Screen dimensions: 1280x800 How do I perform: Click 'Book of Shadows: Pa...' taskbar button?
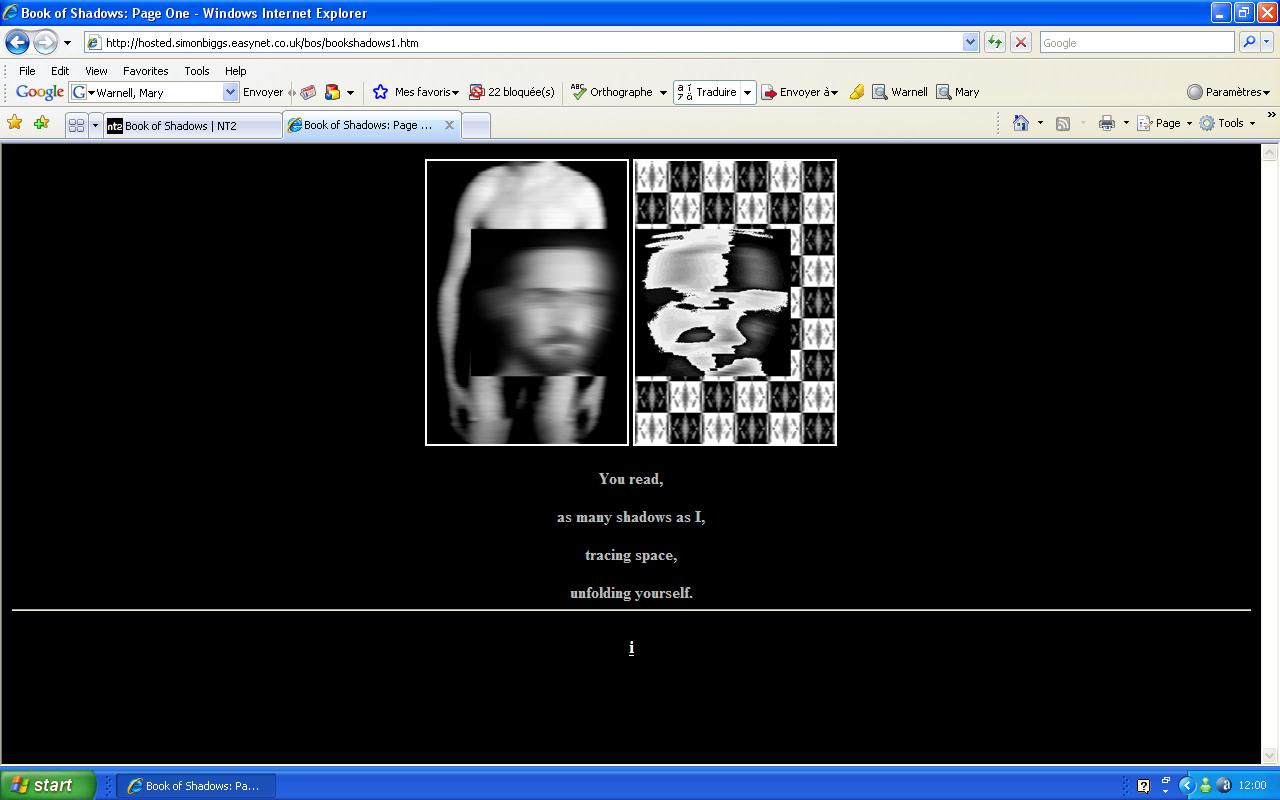pyautogui.click(x=196, y=786)
